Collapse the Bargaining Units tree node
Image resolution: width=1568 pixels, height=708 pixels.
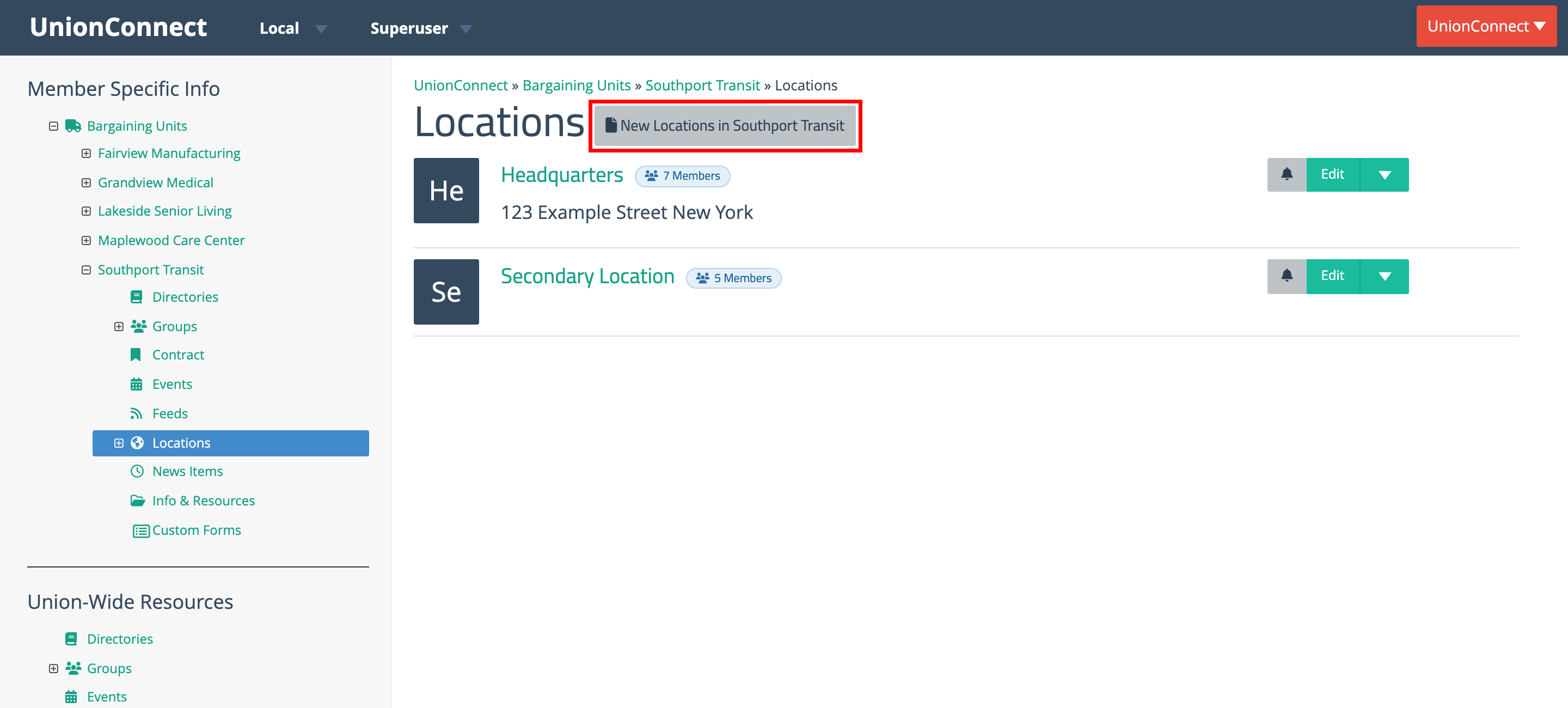pyautogui.click(x=53, y=126)
